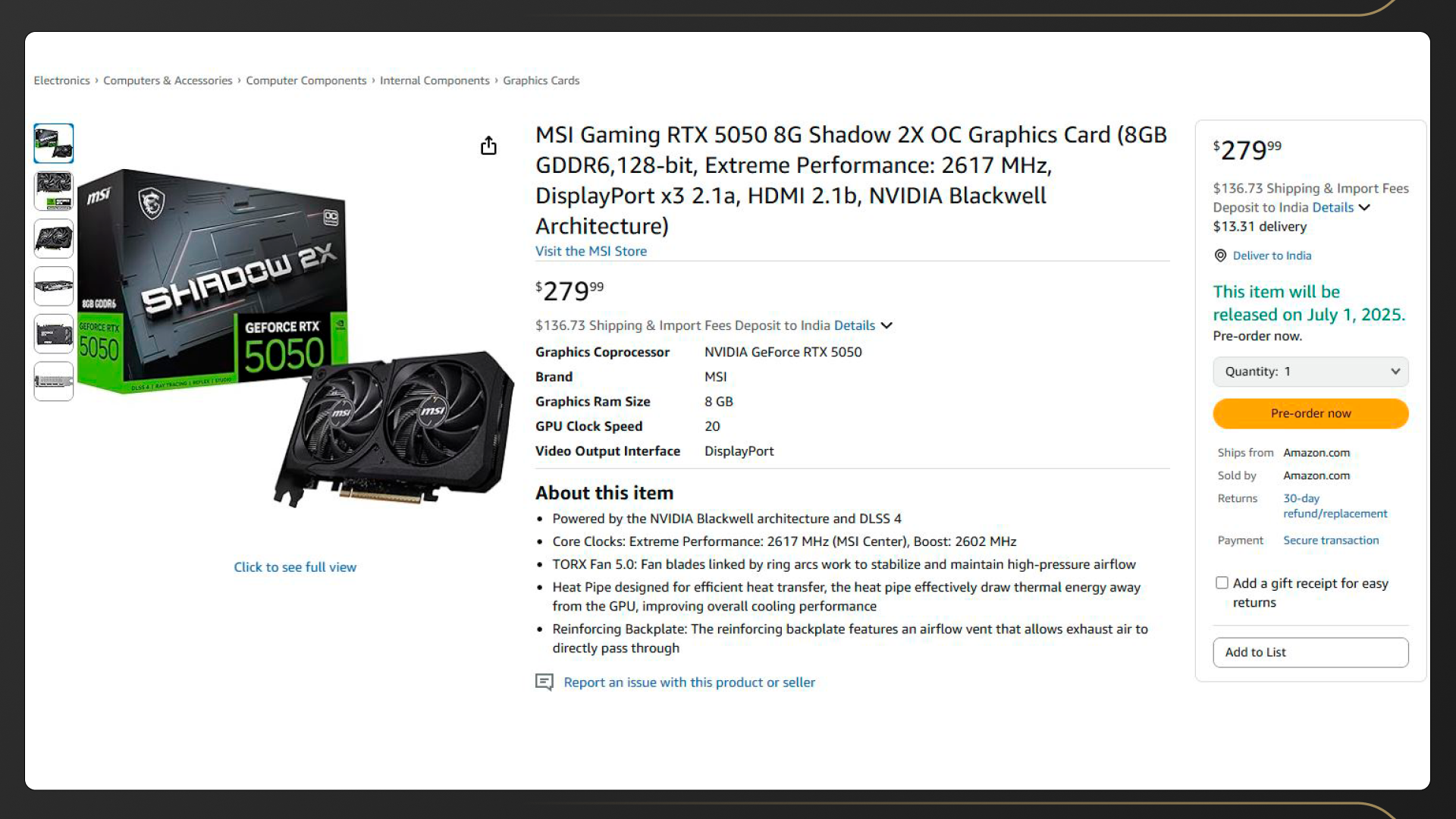
Task: Expand Details chevron in the buy box
Action: 1341,207
